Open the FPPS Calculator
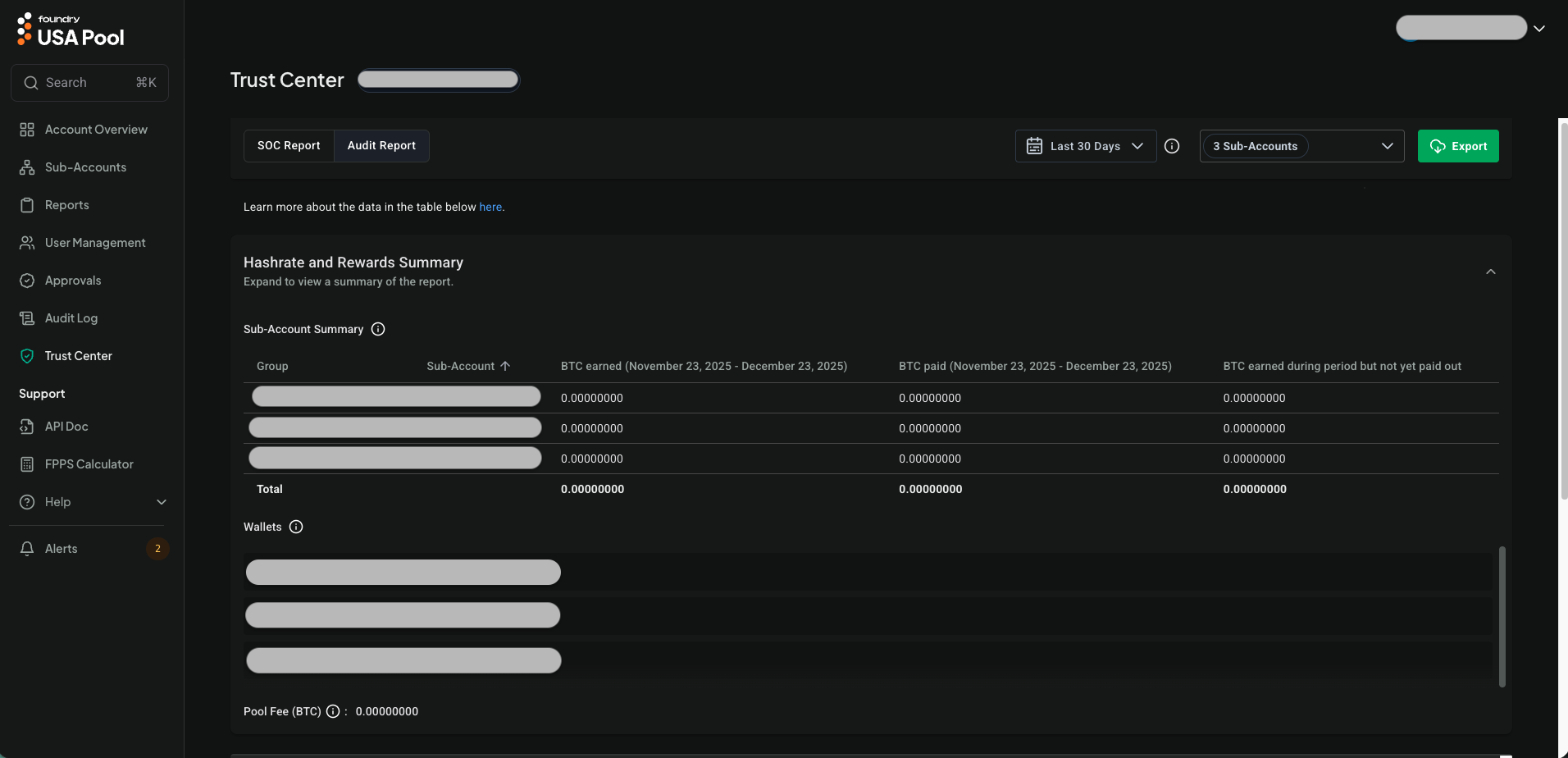Viewport: 1568px width, 758px height. coord(89,464)
